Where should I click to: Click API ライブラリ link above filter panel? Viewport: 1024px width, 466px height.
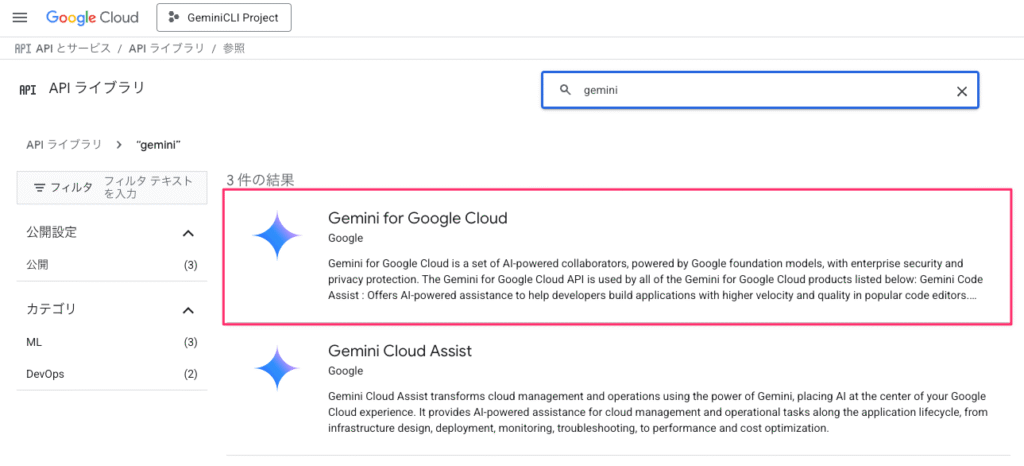click(64, 144)
